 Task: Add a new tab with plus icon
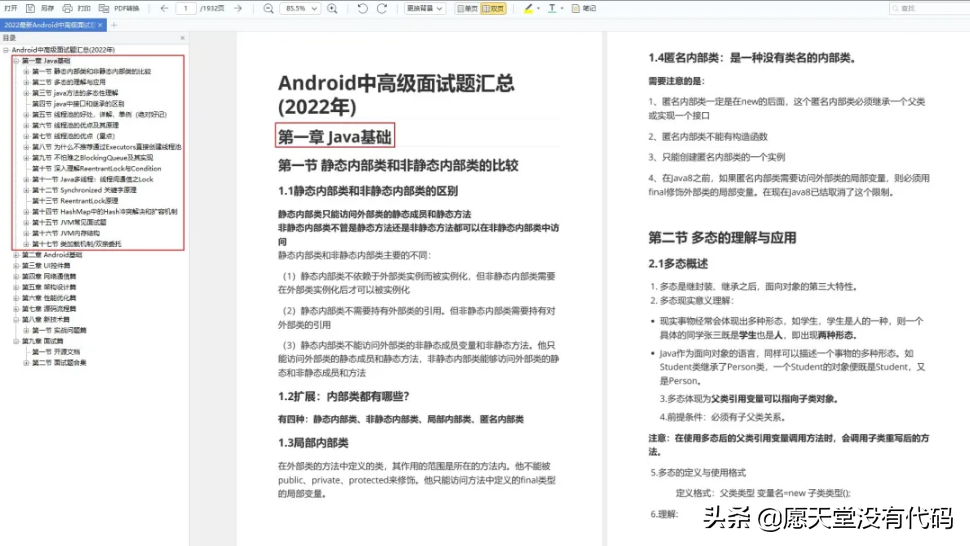114,25
